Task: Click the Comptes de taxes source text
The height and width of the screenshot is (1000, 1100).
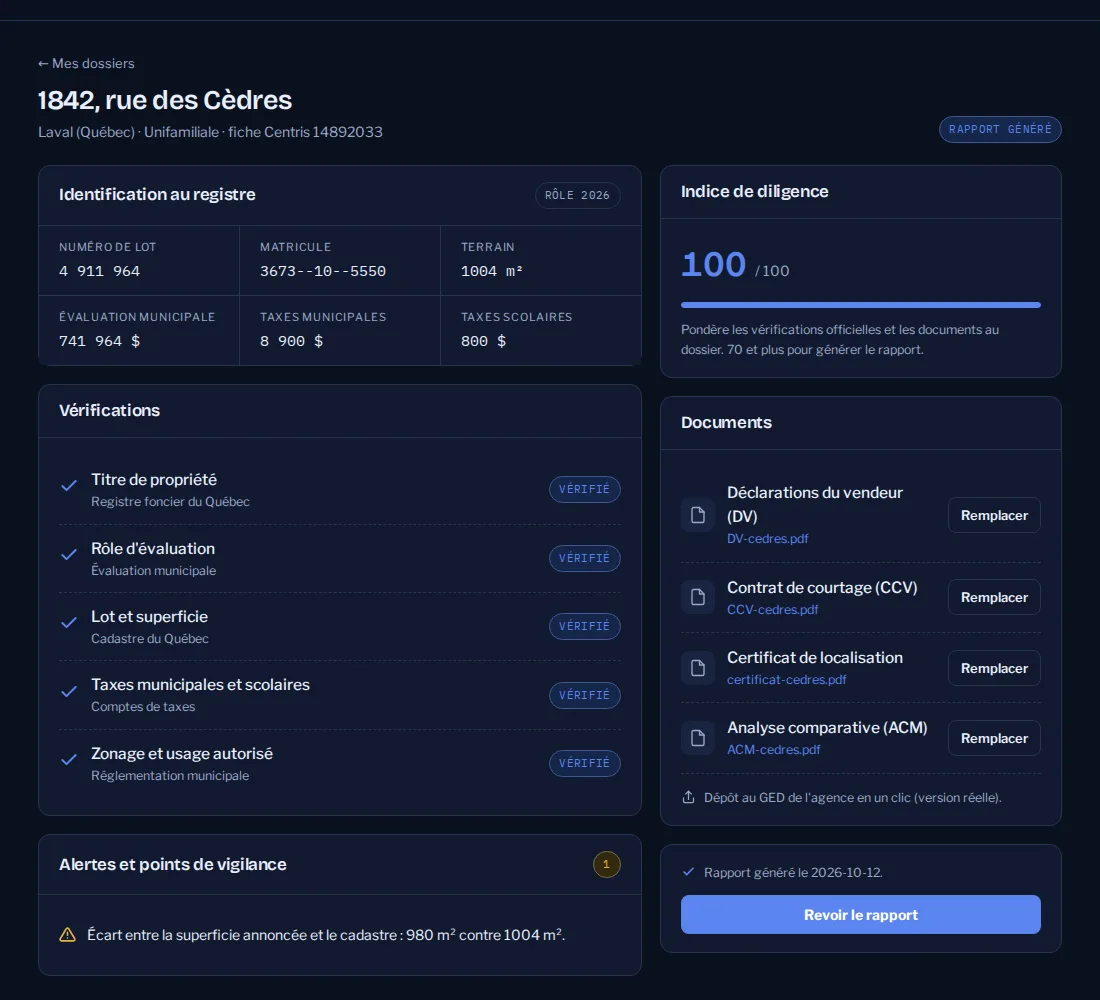Action: tap(143, 707)
